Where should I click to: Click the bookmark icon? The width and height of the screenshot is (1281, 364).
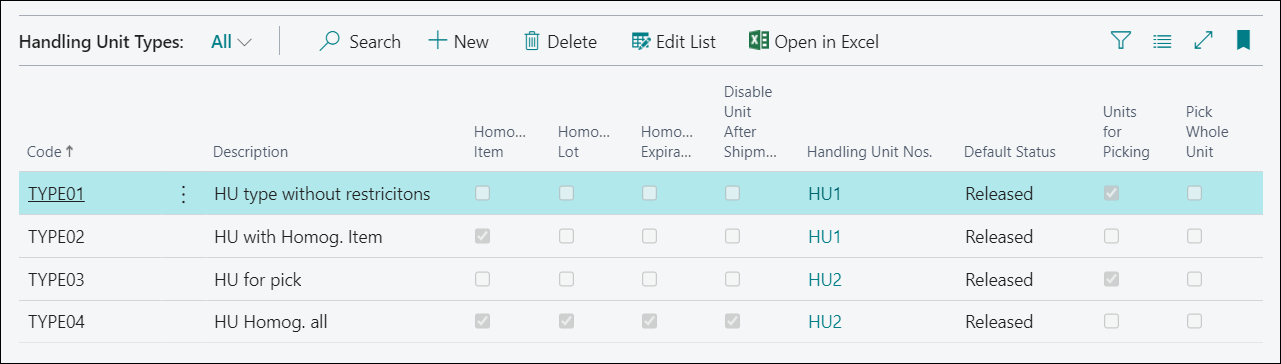point(1243,41)
